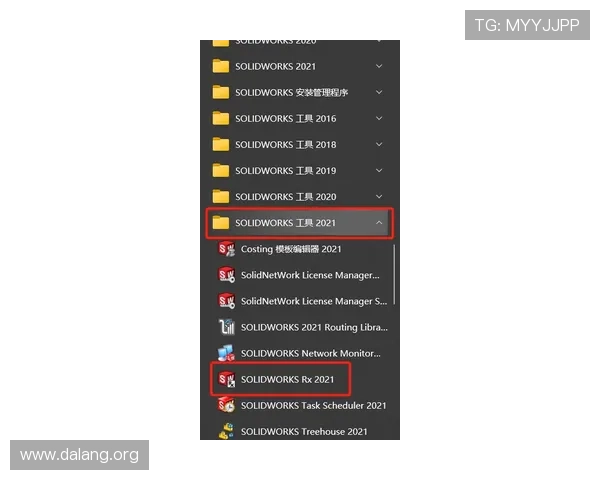Select the SOLIDWORKS 2021 folder label
Image resolution: width=600 pixels, height=480 pixels.
coord(275,66)
